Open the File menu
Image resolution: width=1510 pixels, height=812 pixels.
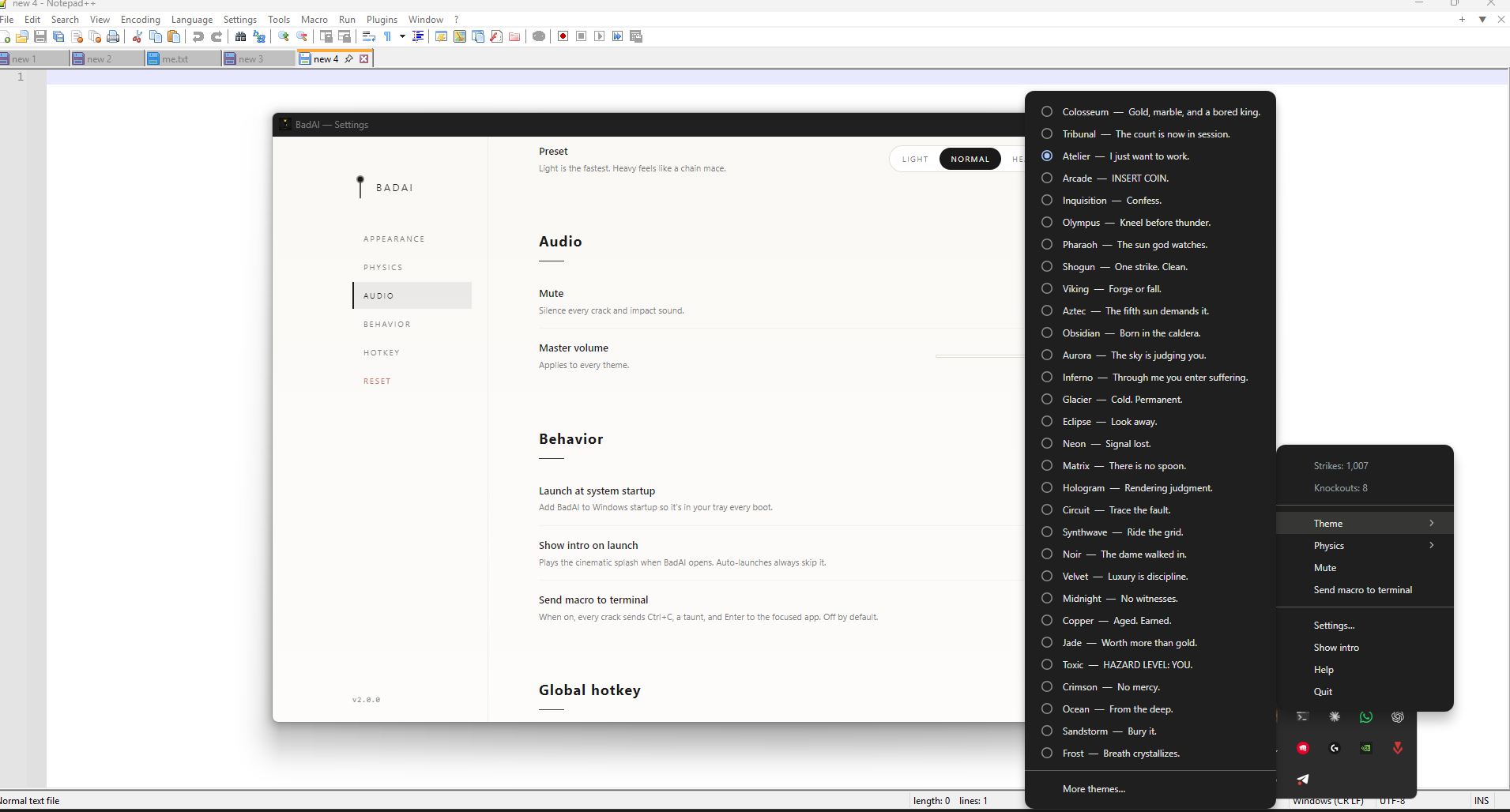[7, 19]
